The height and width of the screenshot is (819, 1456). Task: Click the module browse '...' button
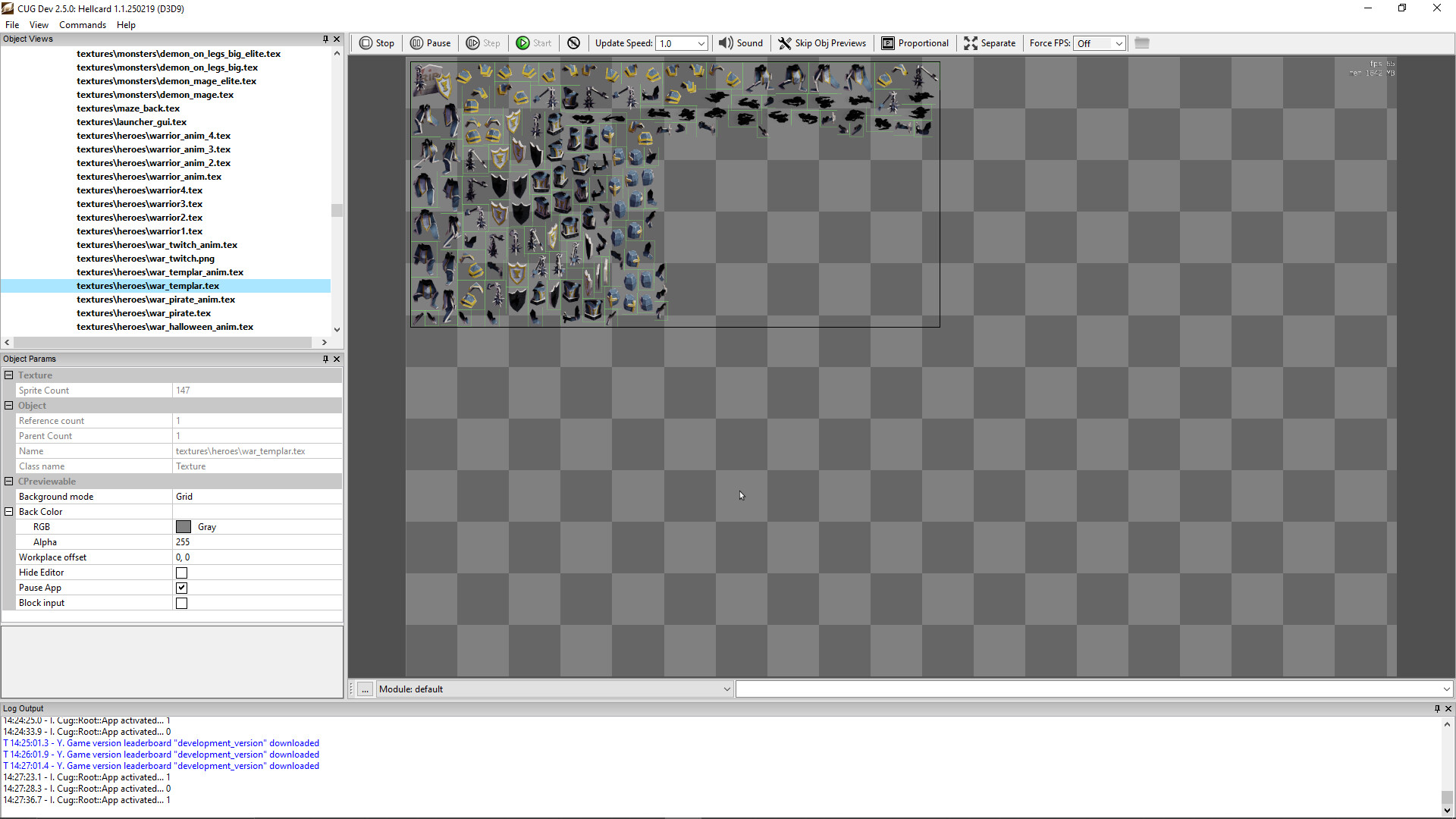click(x=364, y=689)
